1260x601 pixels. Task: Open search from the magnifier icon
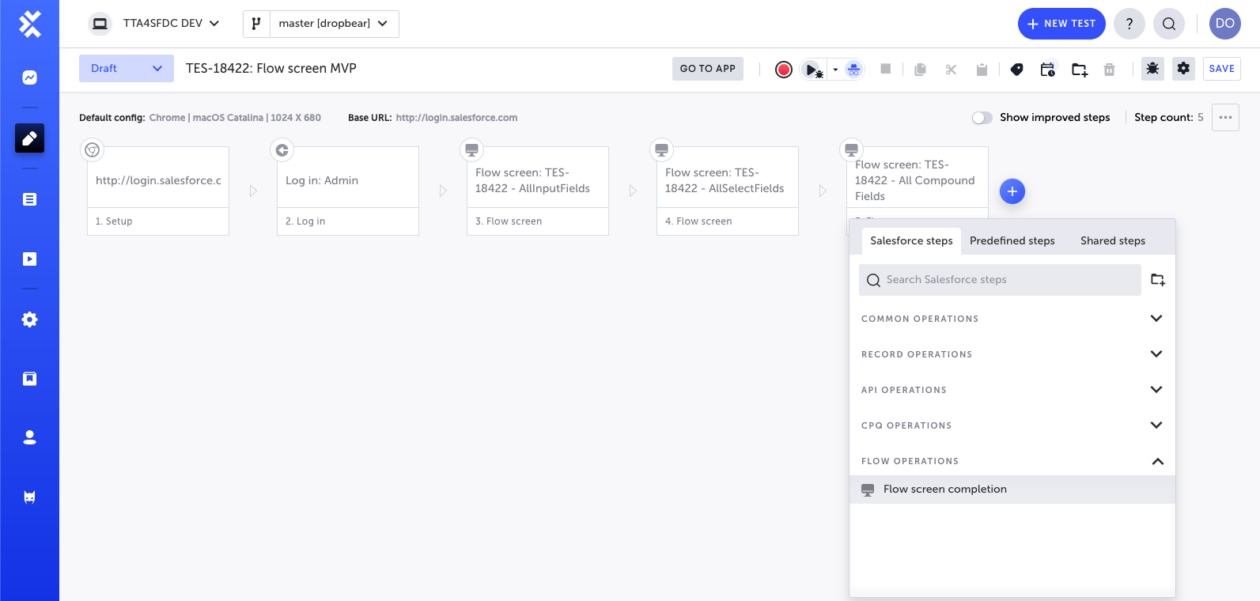point(1168,23)
